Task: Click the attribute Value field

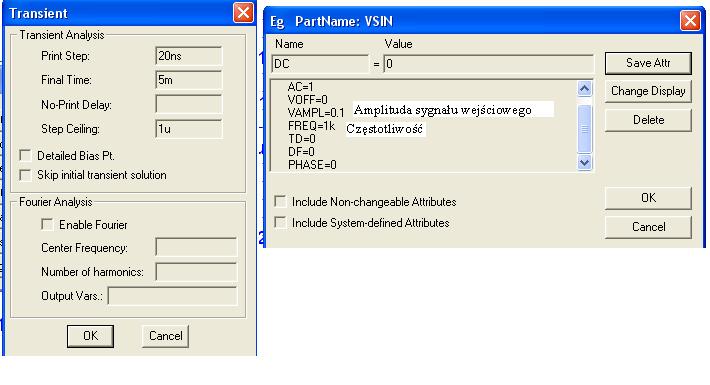Action: (x=488, y=64)
